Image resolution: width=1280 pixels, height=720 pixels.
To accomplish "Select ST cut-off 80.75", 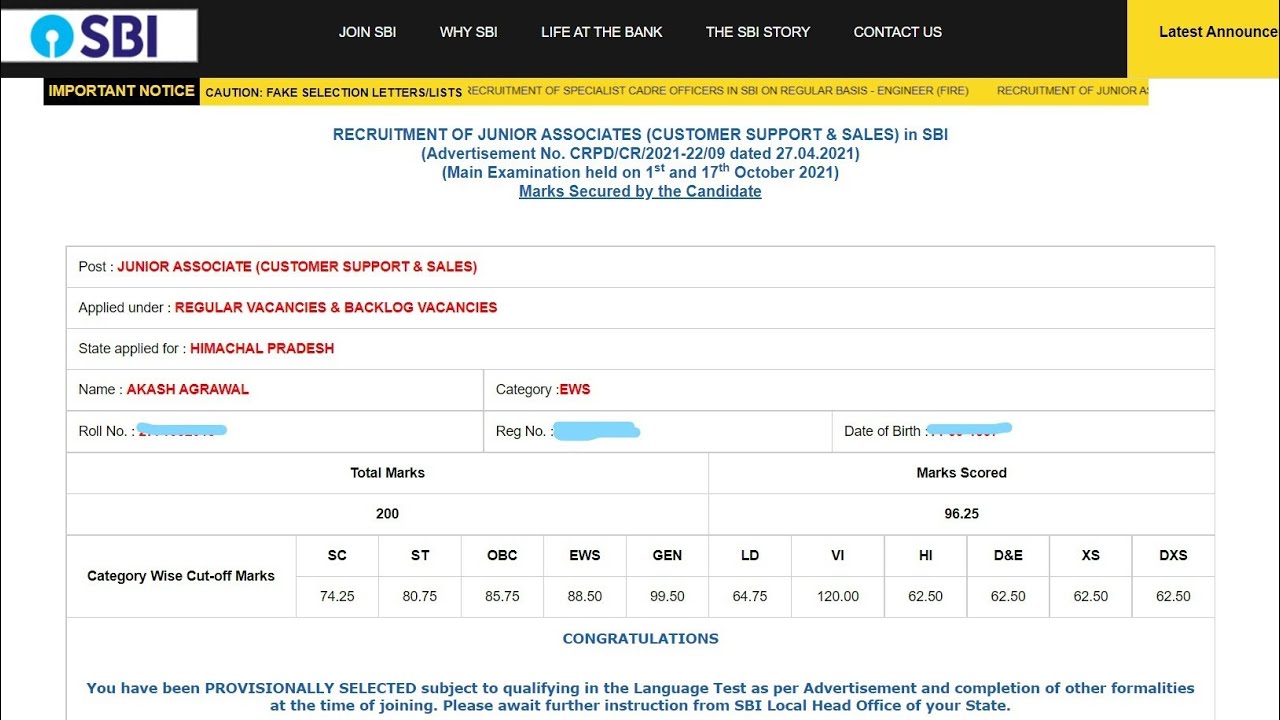I will coord(420,596).
